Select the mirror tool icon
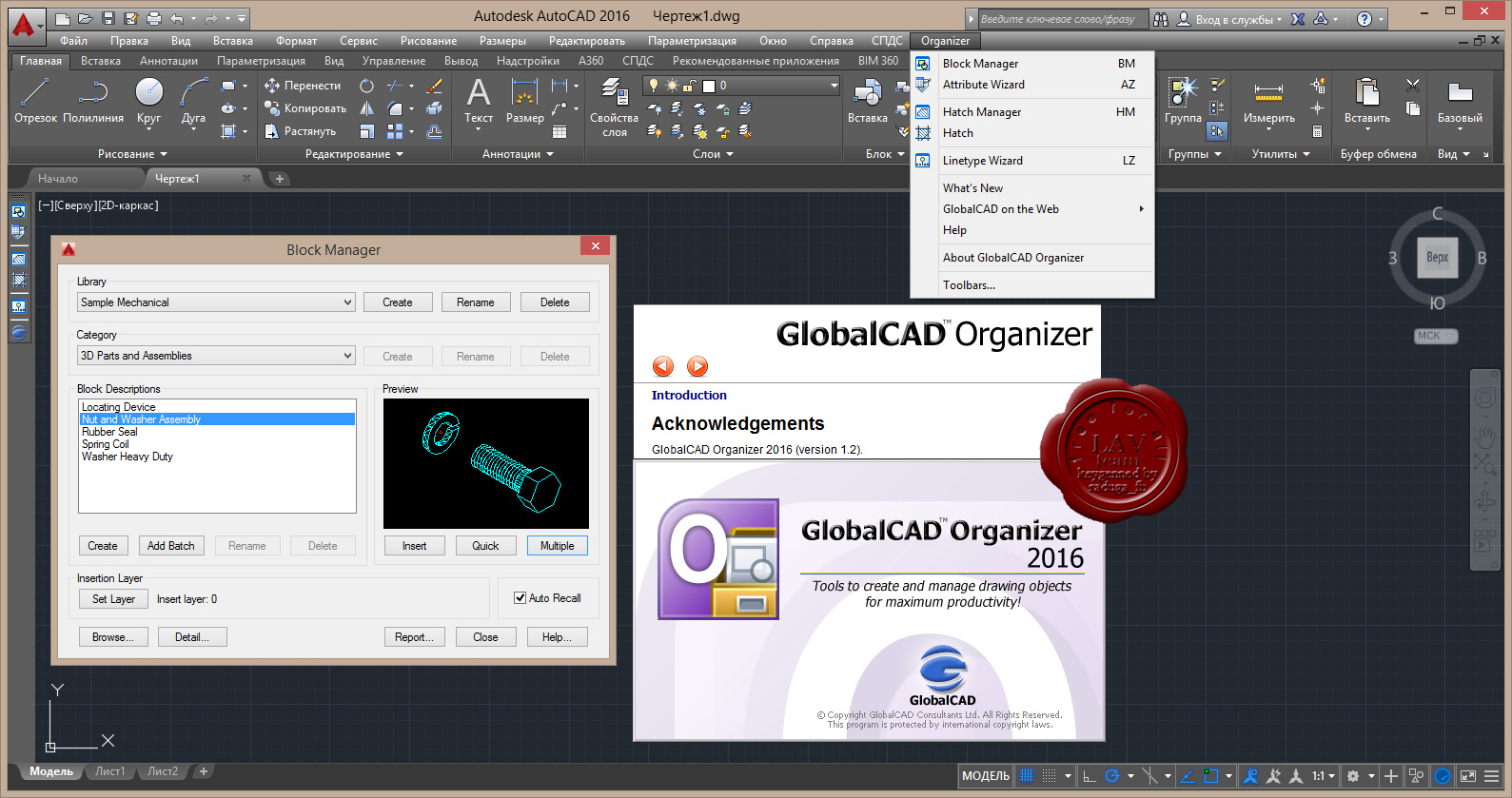The height and width of the screenshot is (798, 1512). click(366, 108)
